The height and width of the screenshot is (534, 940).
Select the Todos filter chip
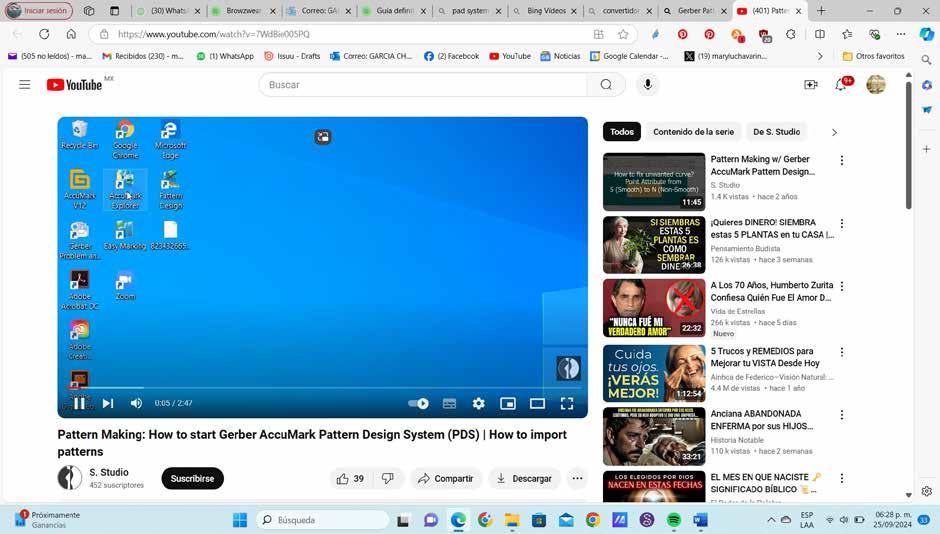coord(622,132)
